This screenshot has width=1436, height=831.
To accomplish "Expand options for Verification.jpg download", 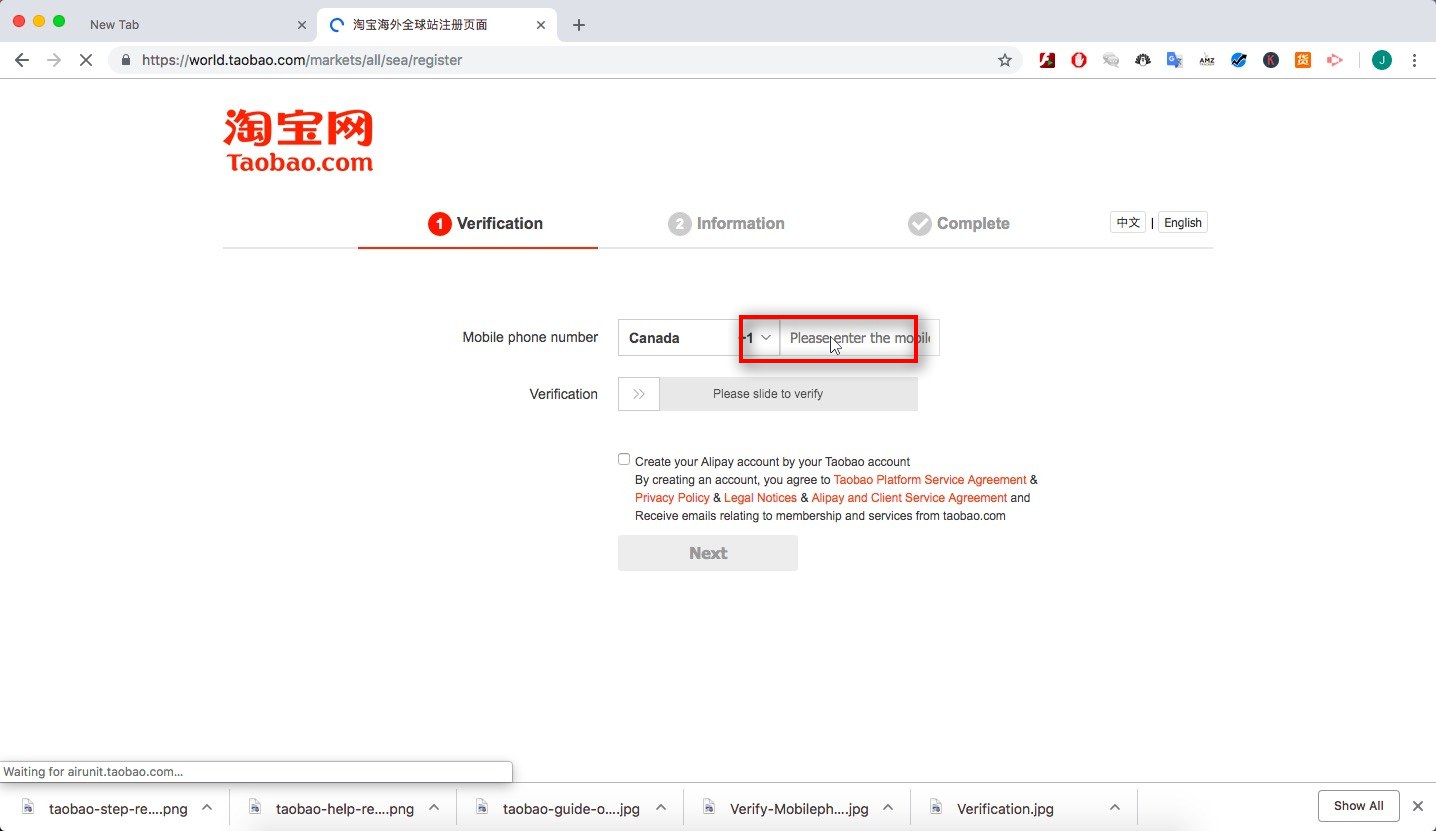I will (x=1115, y=808).
